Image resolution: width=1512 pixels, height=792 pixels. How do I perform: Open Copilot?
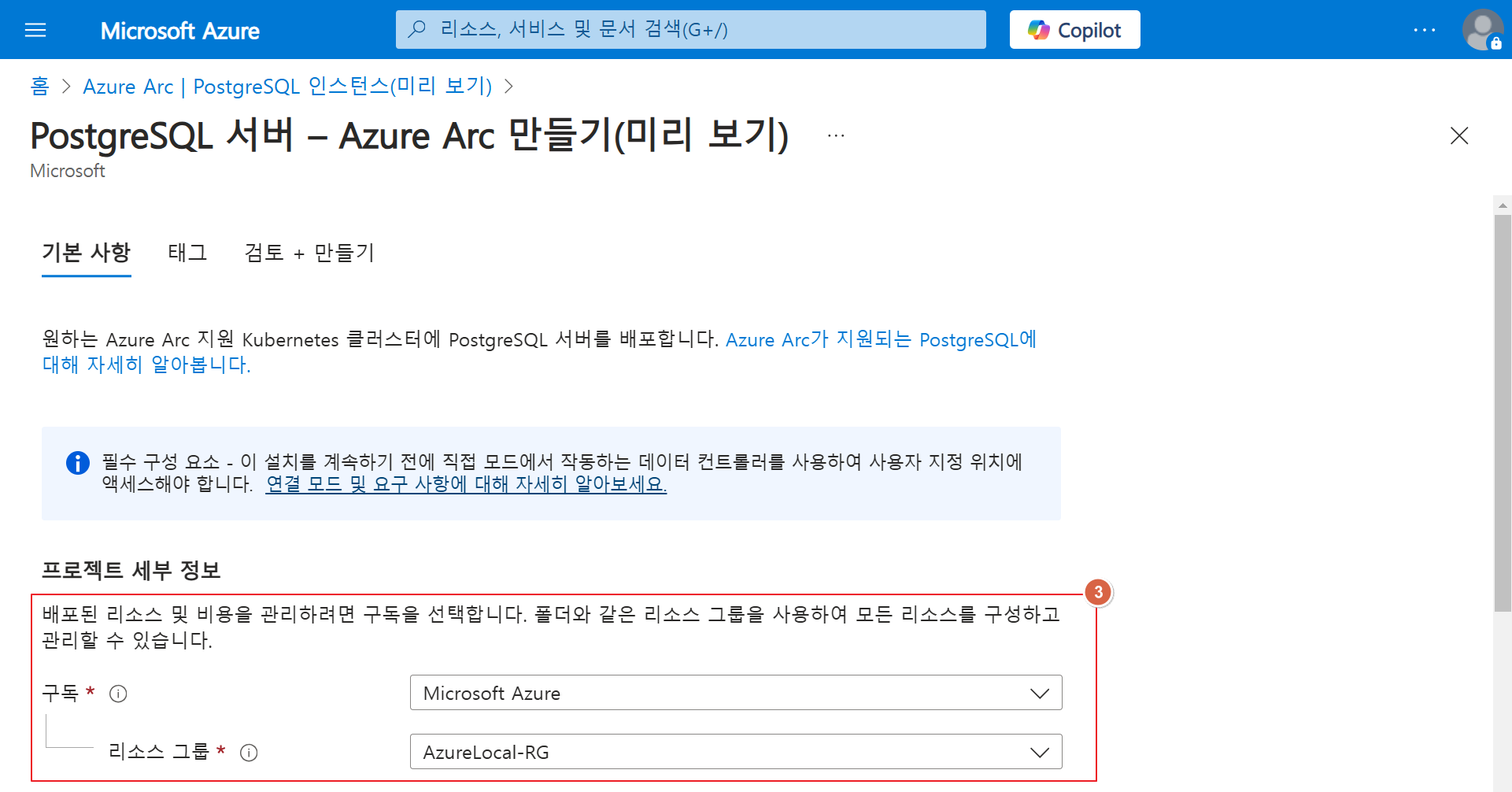pyautogui.click(x=1074, y=30)
